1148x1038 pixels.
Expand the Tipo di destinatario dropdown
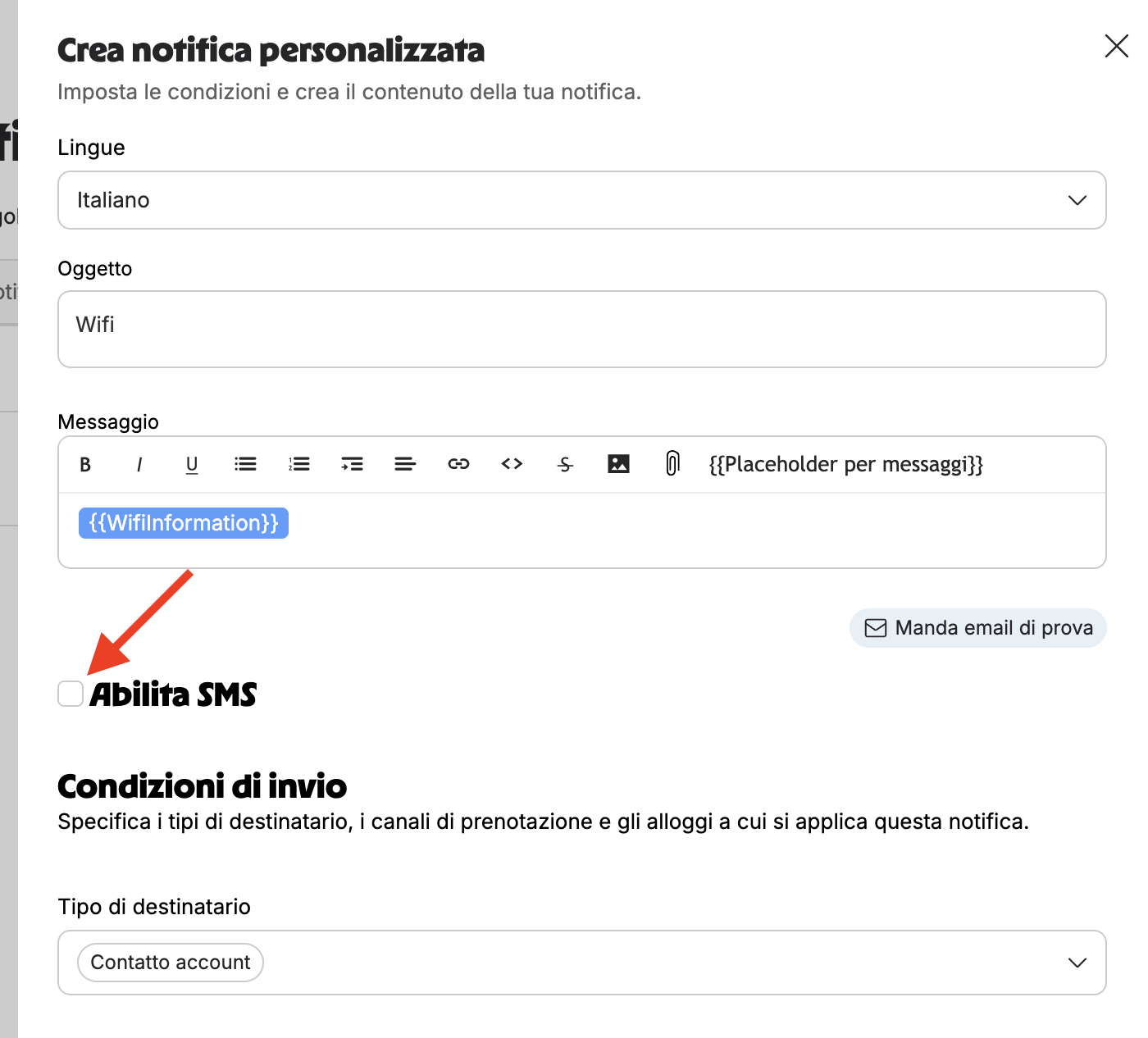pos(582,963)
